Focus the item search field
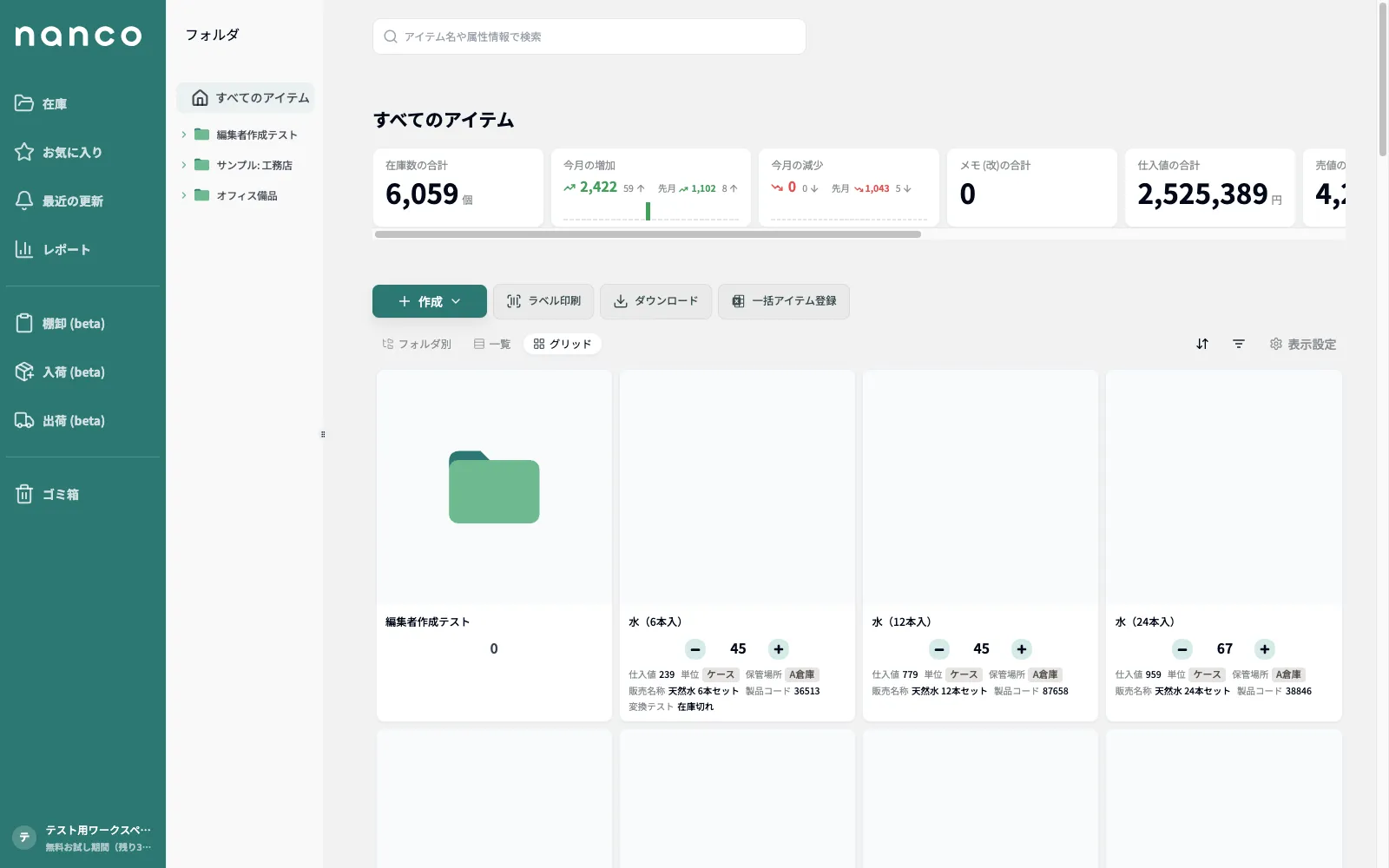 589,36
